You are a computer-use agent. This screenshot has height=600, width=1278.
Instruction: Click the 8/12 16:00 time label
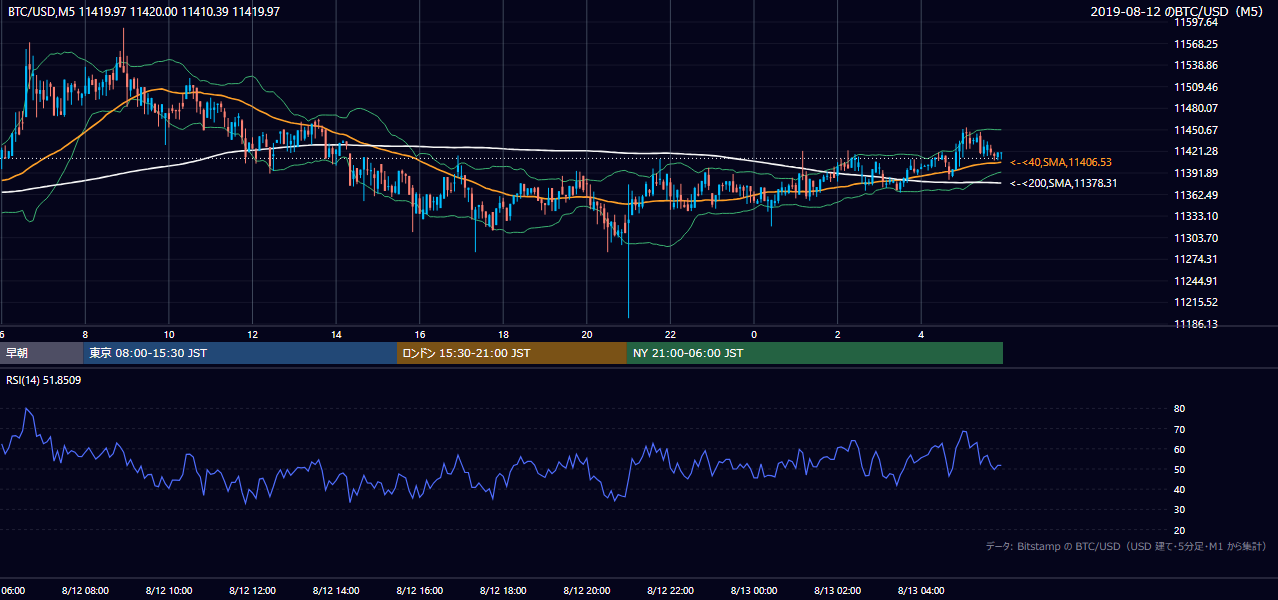click(420, 591)
